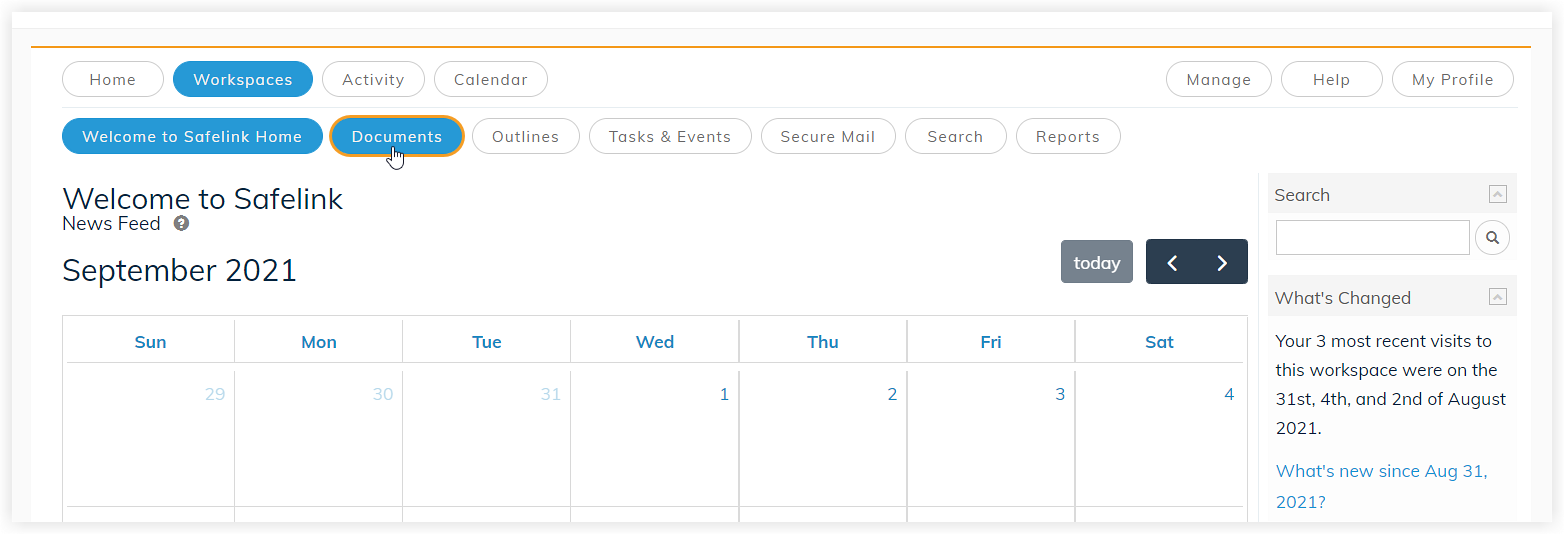Image resolution: width=1565 pixels, height=535 pixels.
Task: Select the Reports tab
Action: (1068, 137)
